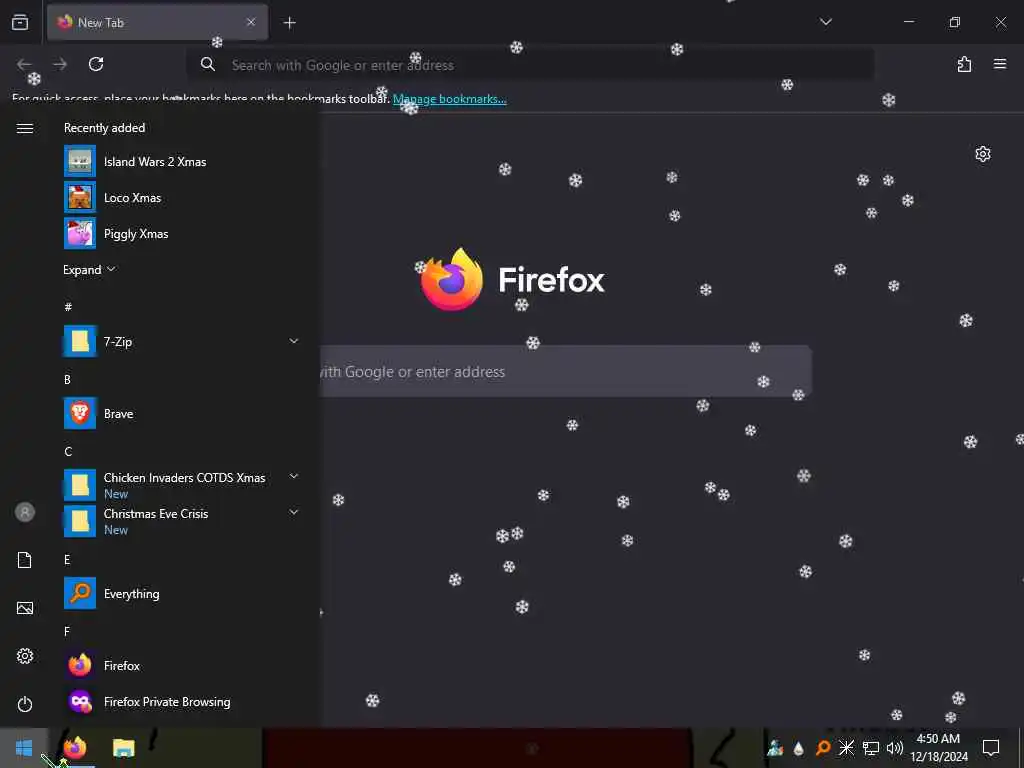Launch Everything search app
Screen dimensions: 1024x768
[181, 593]
